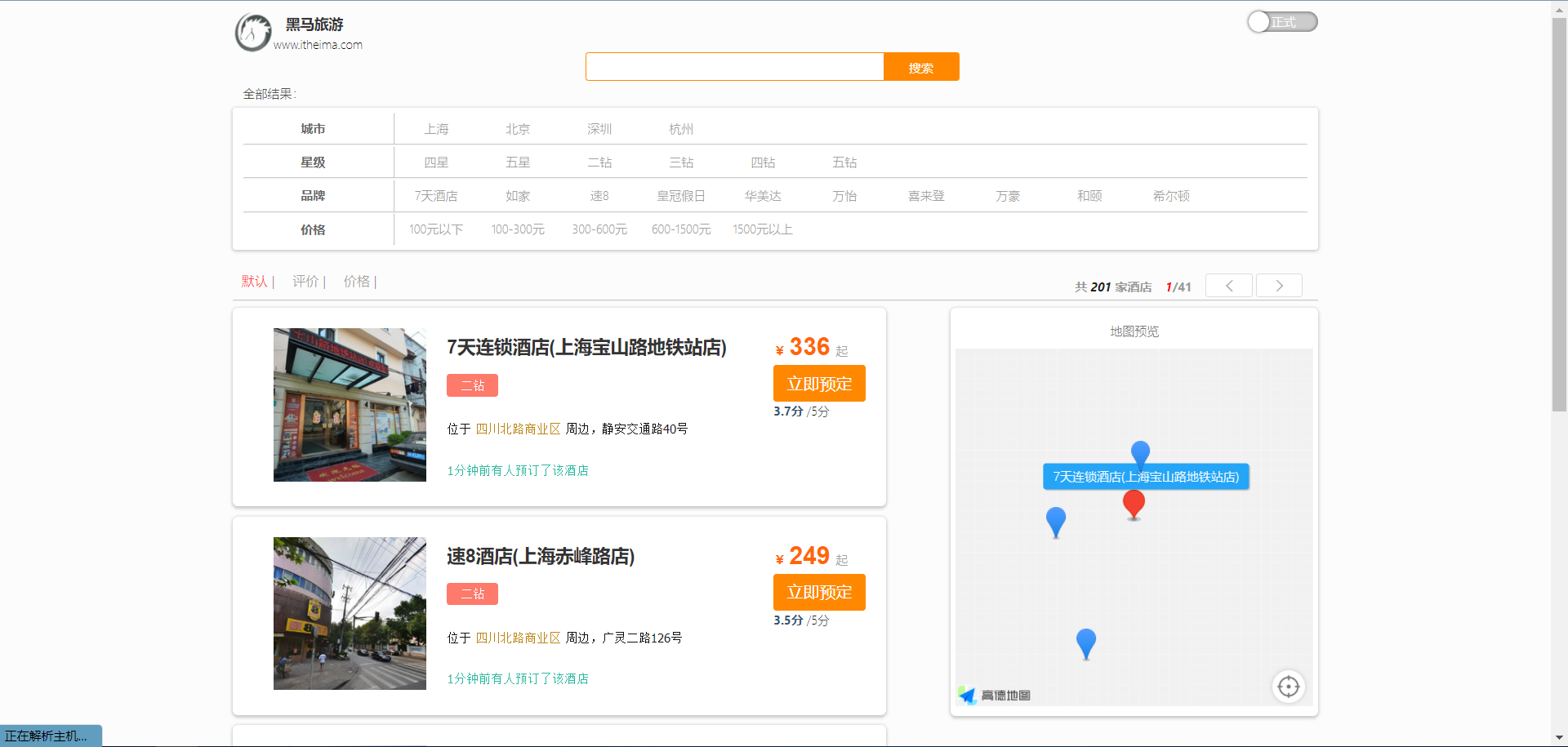The width and height of the screenshot is (1568, 747).
Task: Click the page scrollbar thumb
Action: click(1560, 214)
